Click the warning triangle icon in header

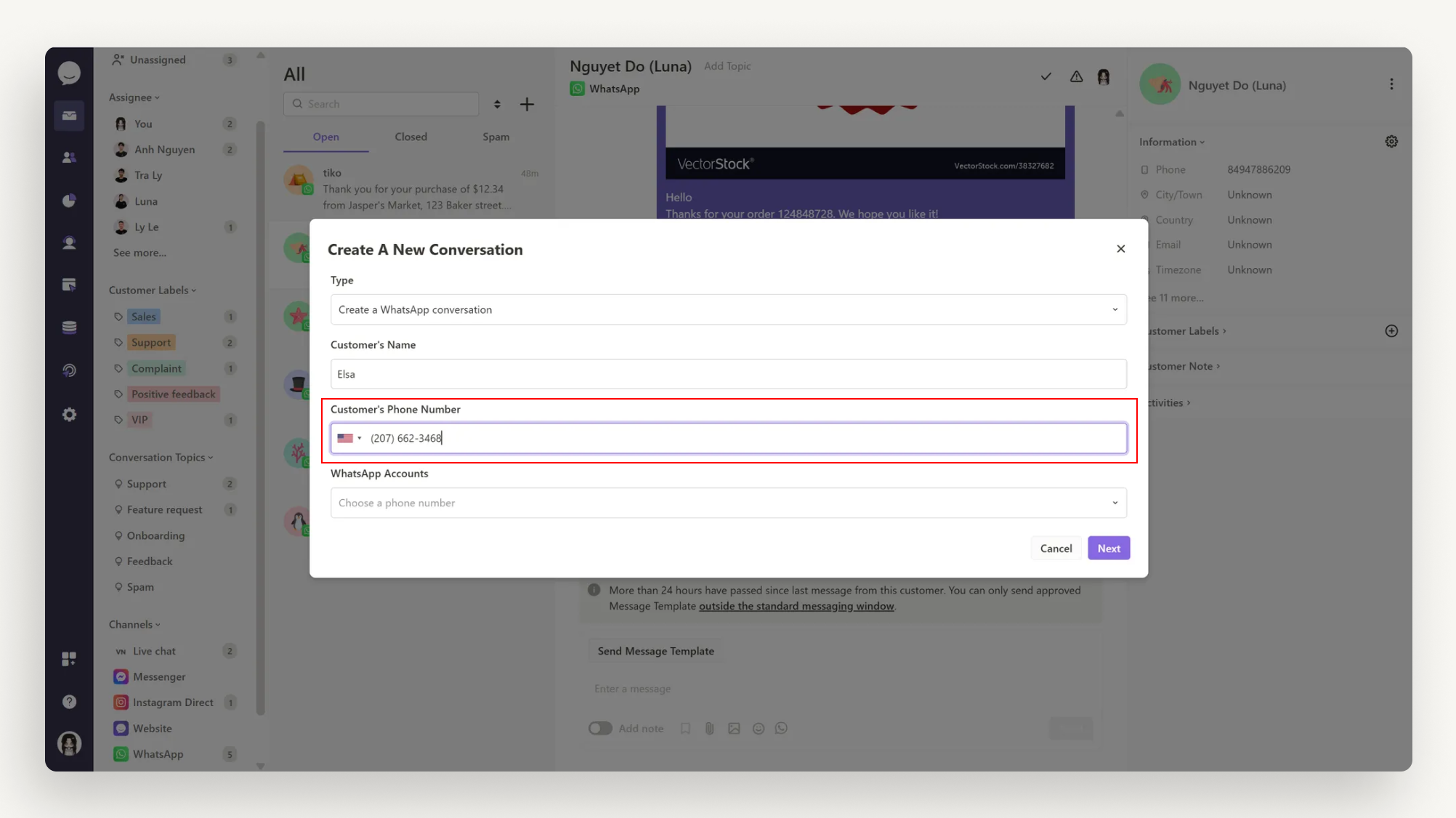tap(1076, 76)
